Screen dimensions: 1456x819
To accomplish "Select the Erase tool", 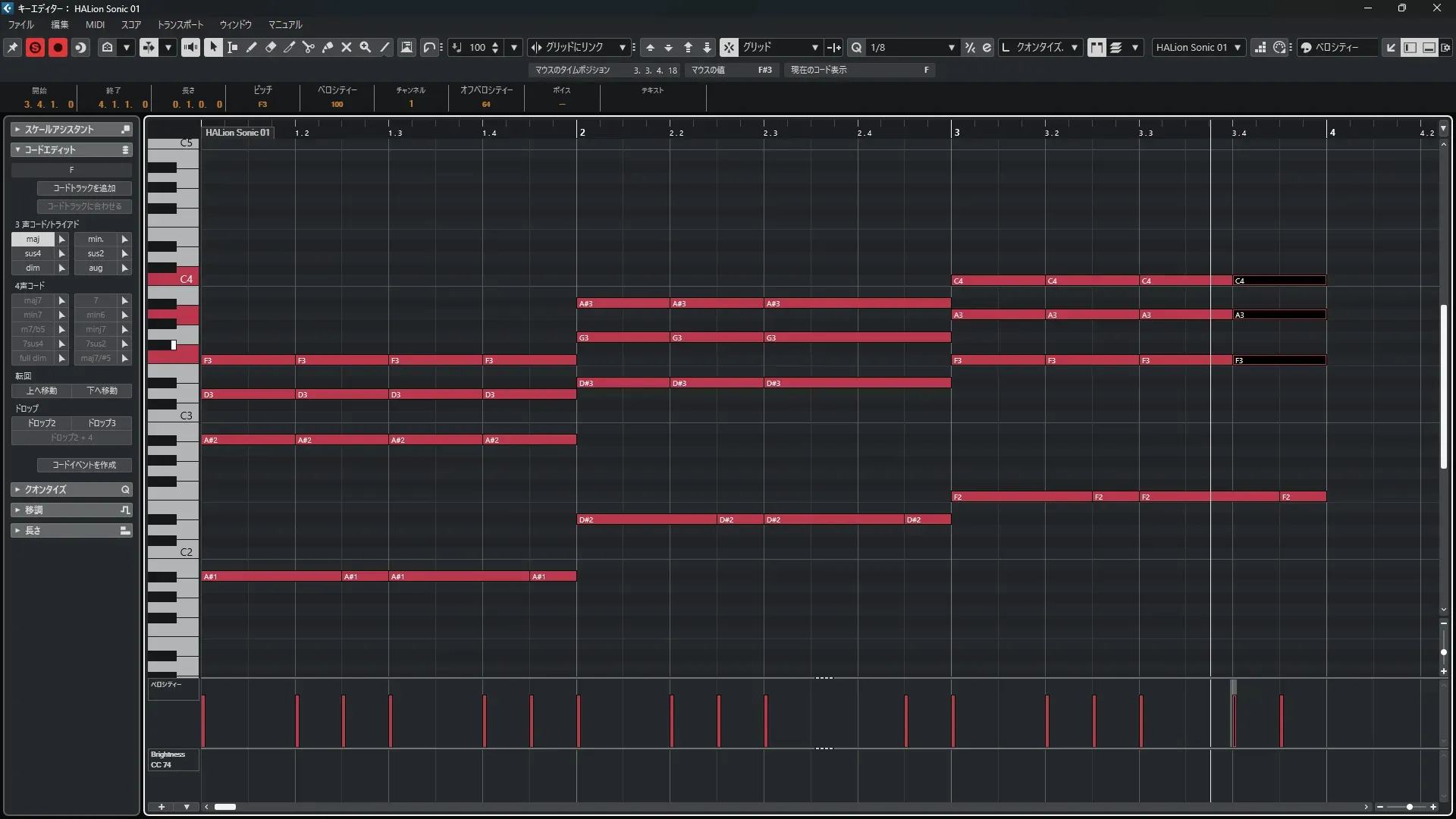I will [271, 47].
